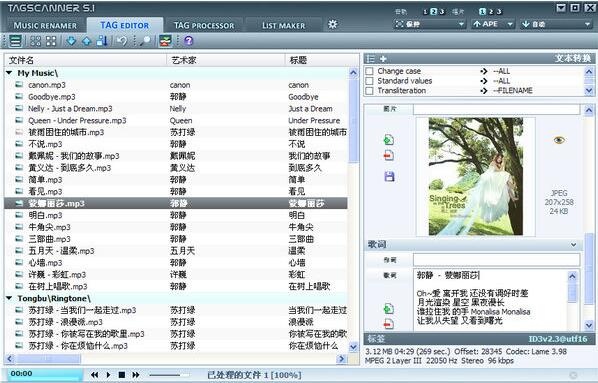
Task: Click the file list horizontal scrollbar thumb
Action: tap(48, 359)
